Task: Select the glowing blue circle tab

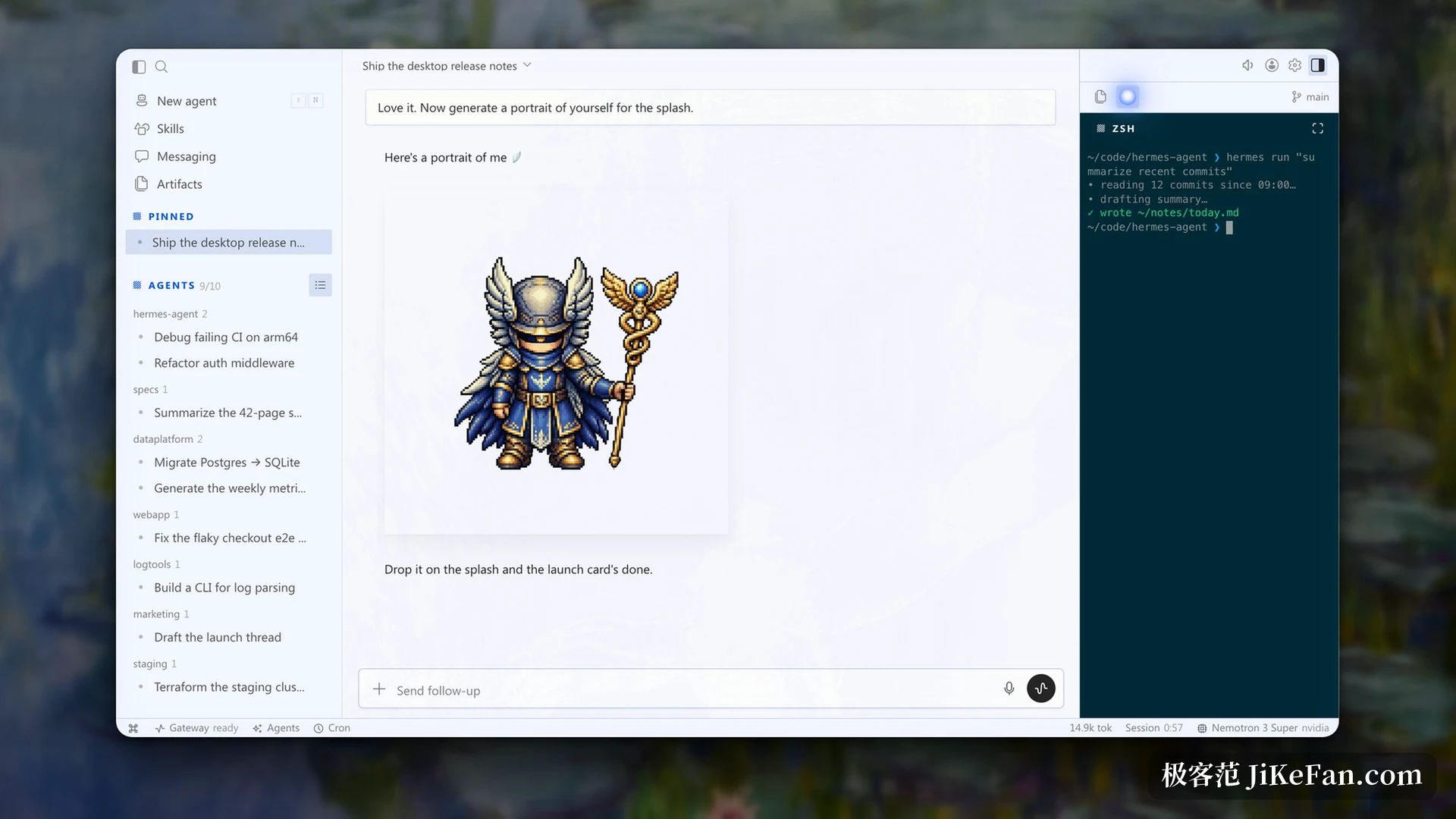Action: pyautogui.click(x=1128, y=96)
